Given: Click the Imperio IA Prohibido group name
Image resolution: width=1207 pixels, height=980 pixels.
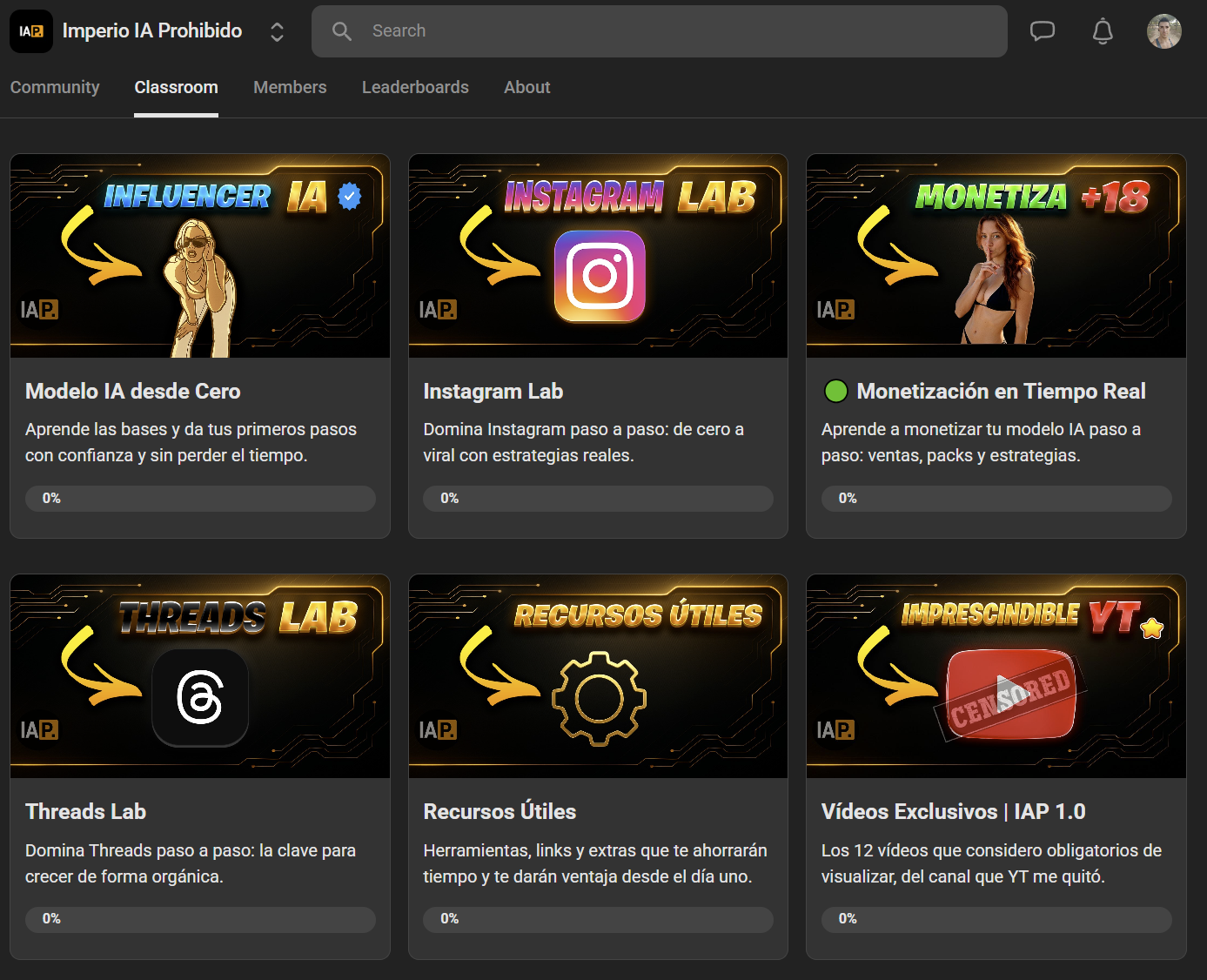Looking at the screenshot, I should pos(152,31).
